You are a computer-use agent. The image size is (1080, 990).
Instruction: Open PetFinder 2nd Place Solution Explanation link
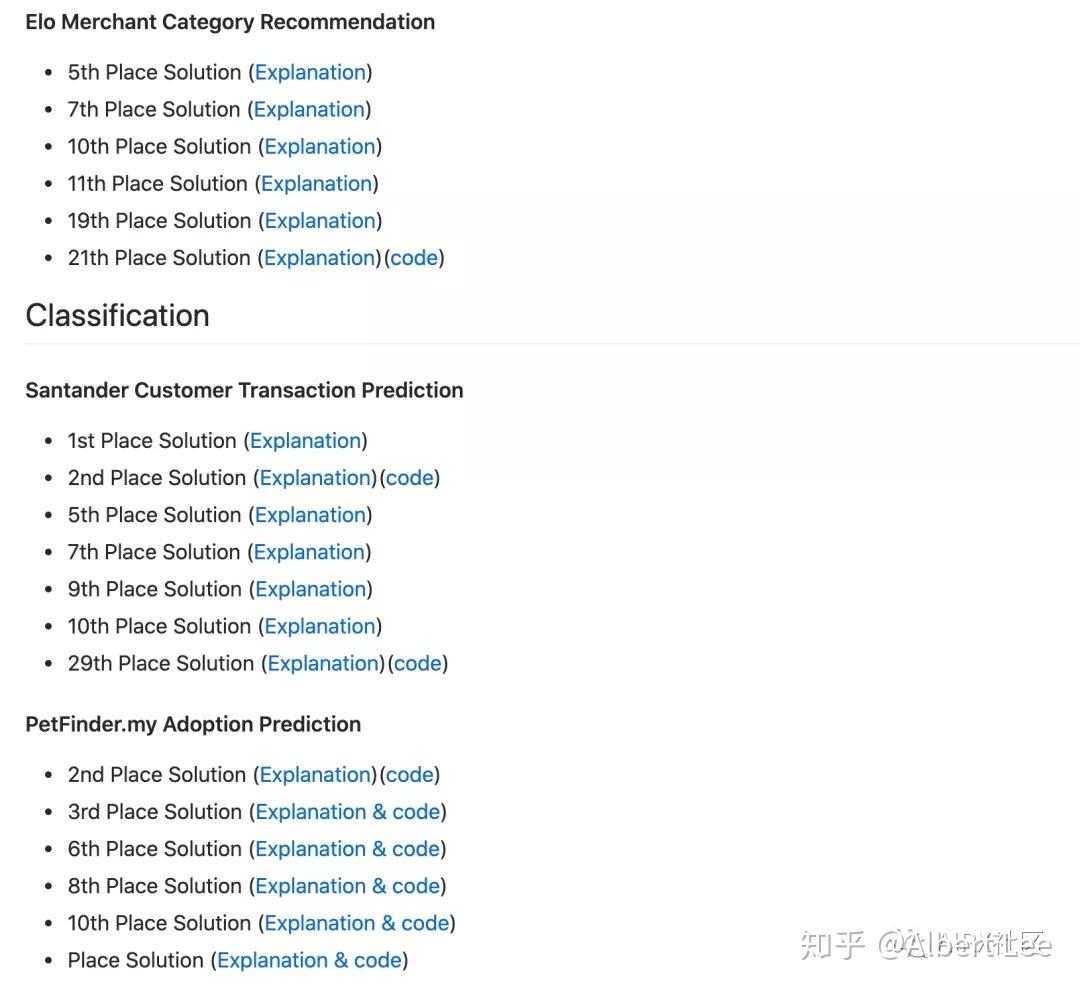(315, 775)
